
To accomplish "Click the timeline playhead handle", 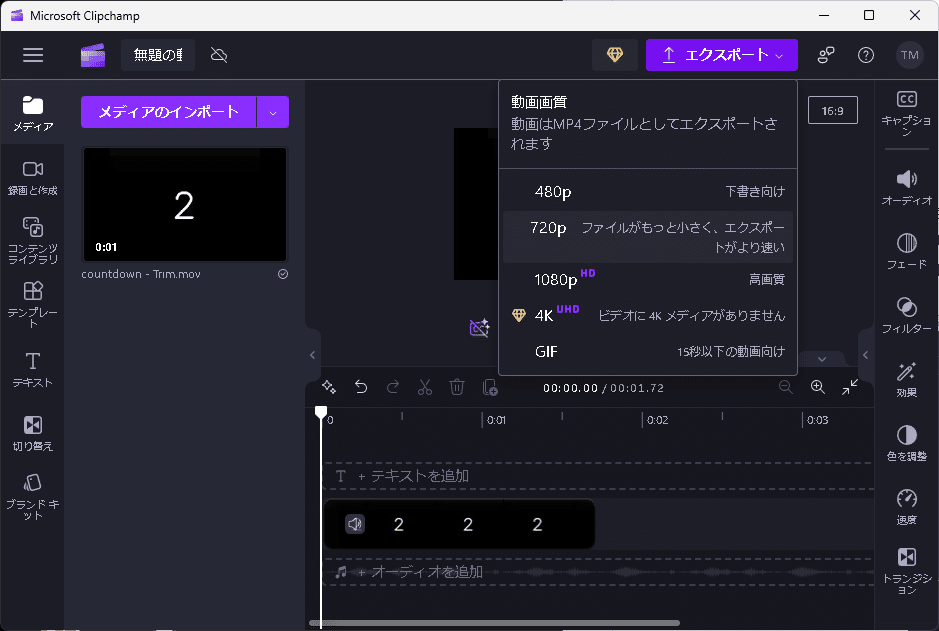I will 321,412.
